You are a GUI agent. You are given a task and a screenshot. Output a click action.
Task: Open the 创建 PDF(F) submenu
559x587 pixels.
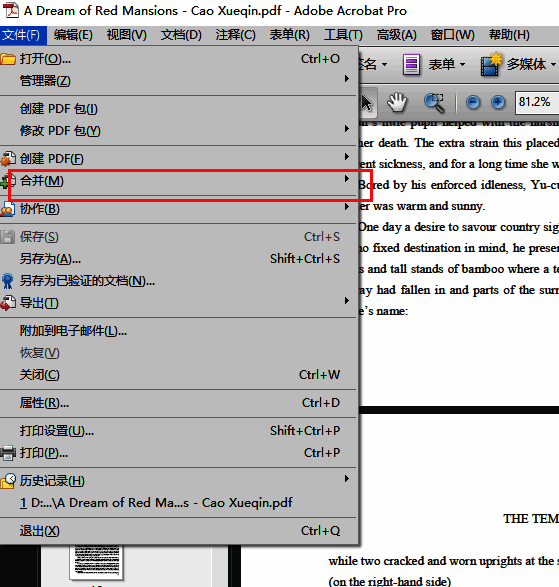pyautogui.click(x=178, y=159)
